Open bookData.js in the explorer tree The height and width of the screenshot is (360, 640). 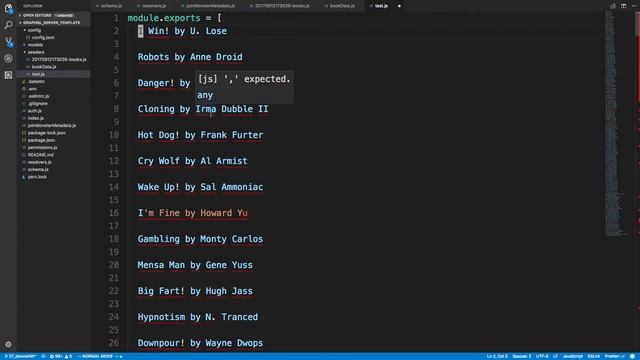coord(44,67)
